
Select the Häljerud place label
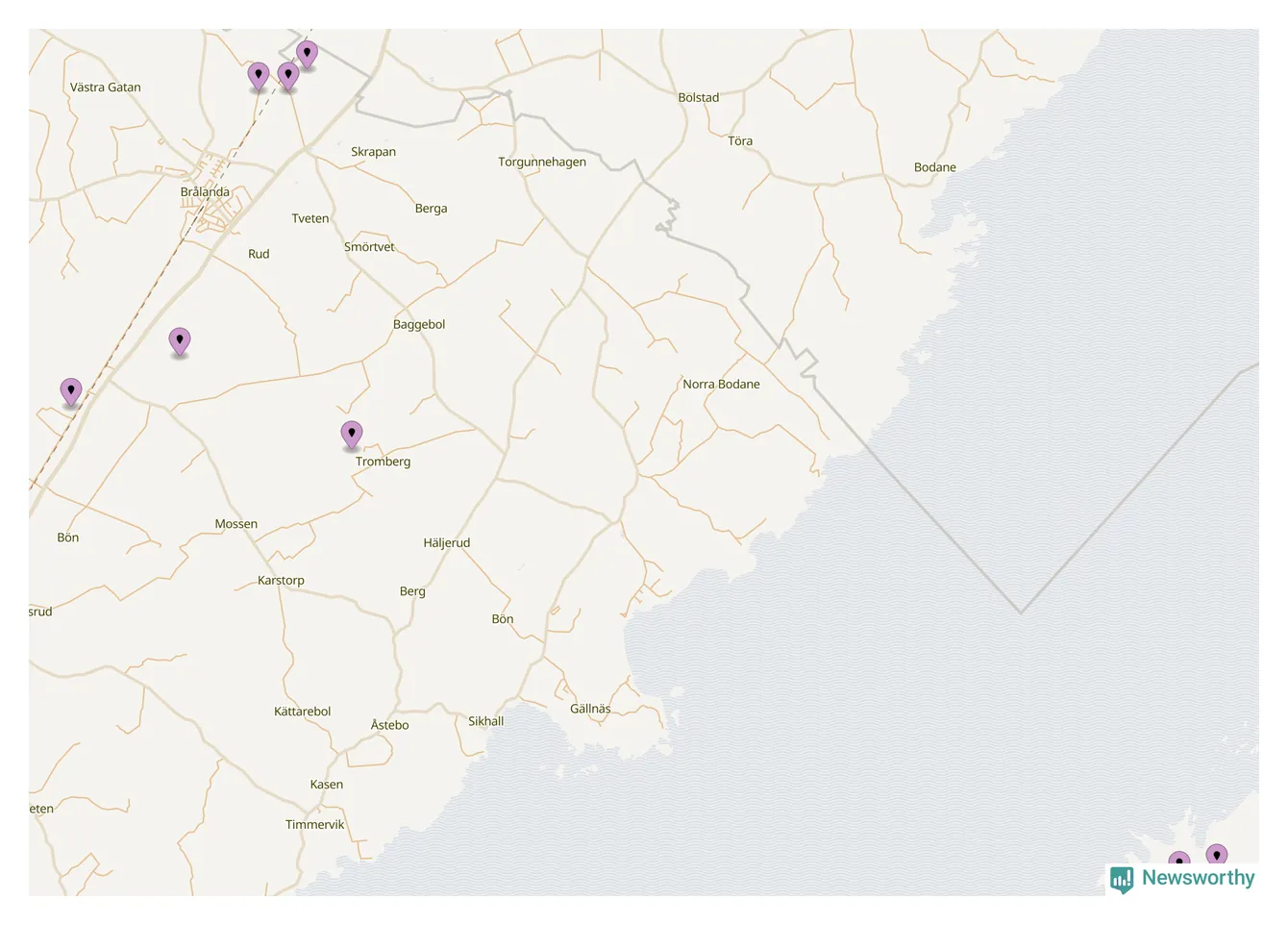pos(447,543)
